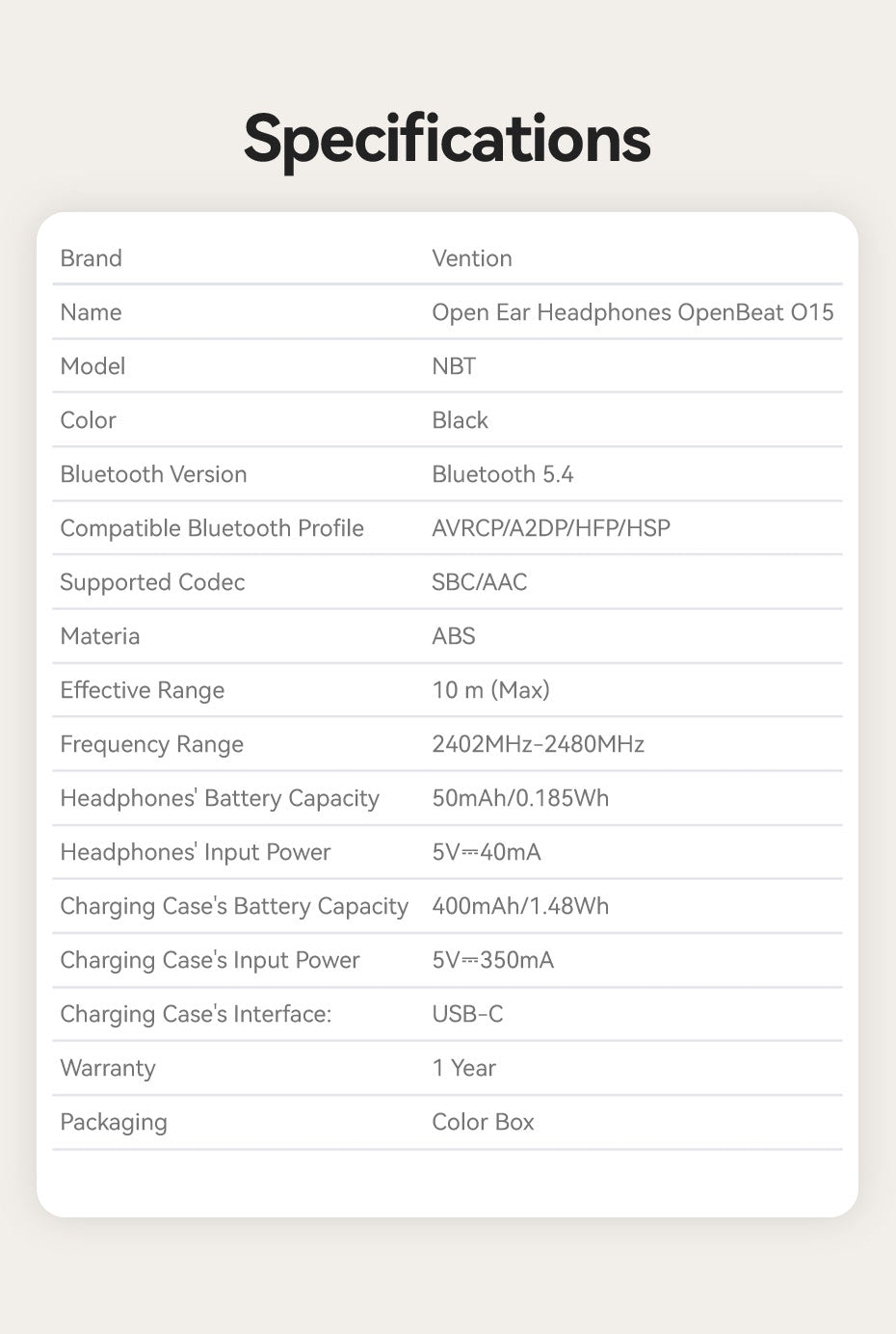
Task: Click the 10 m (Max) range value
Action: [x=491, y=690]
